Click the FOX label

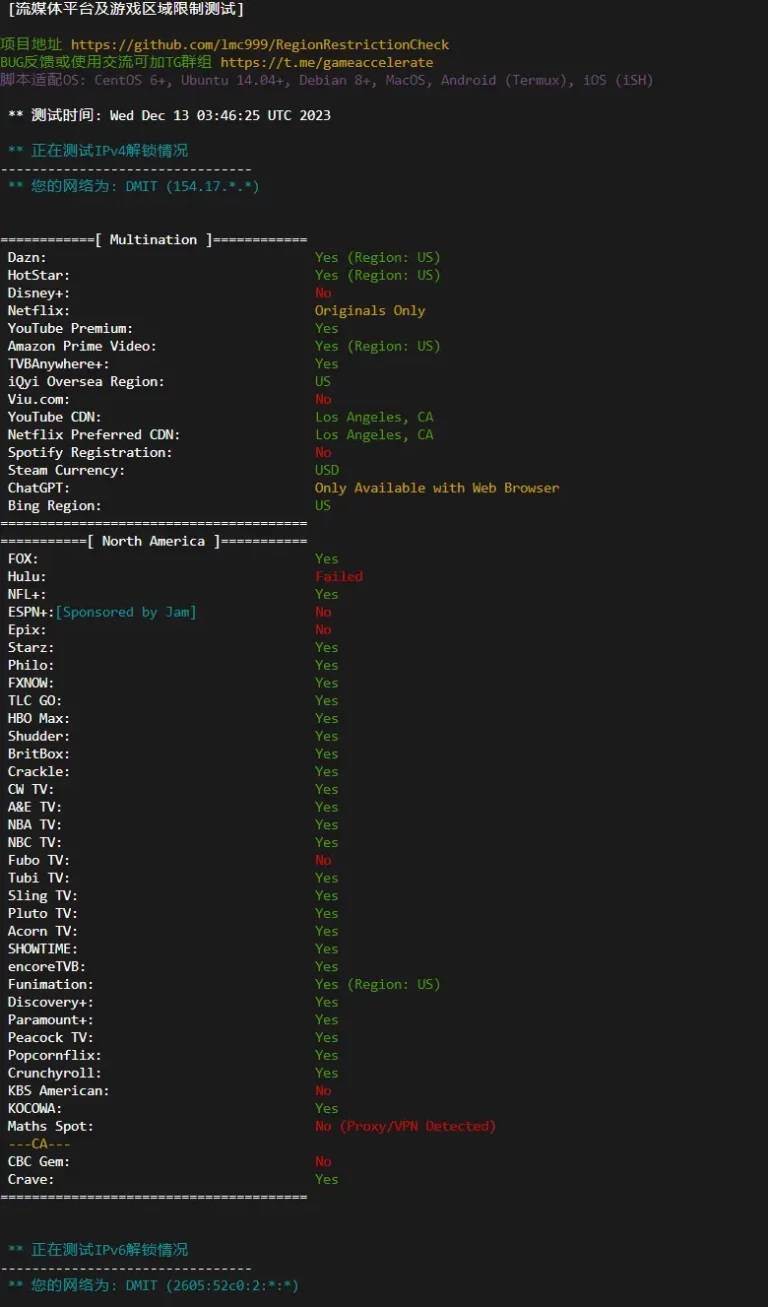coord(23,559)
